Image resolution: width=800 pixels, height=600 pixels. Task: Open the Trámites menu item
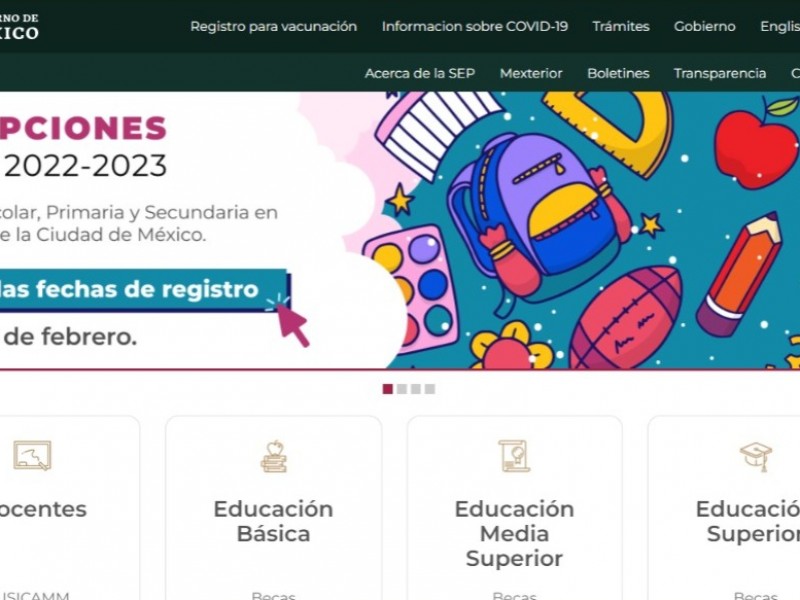pos(621,27)
